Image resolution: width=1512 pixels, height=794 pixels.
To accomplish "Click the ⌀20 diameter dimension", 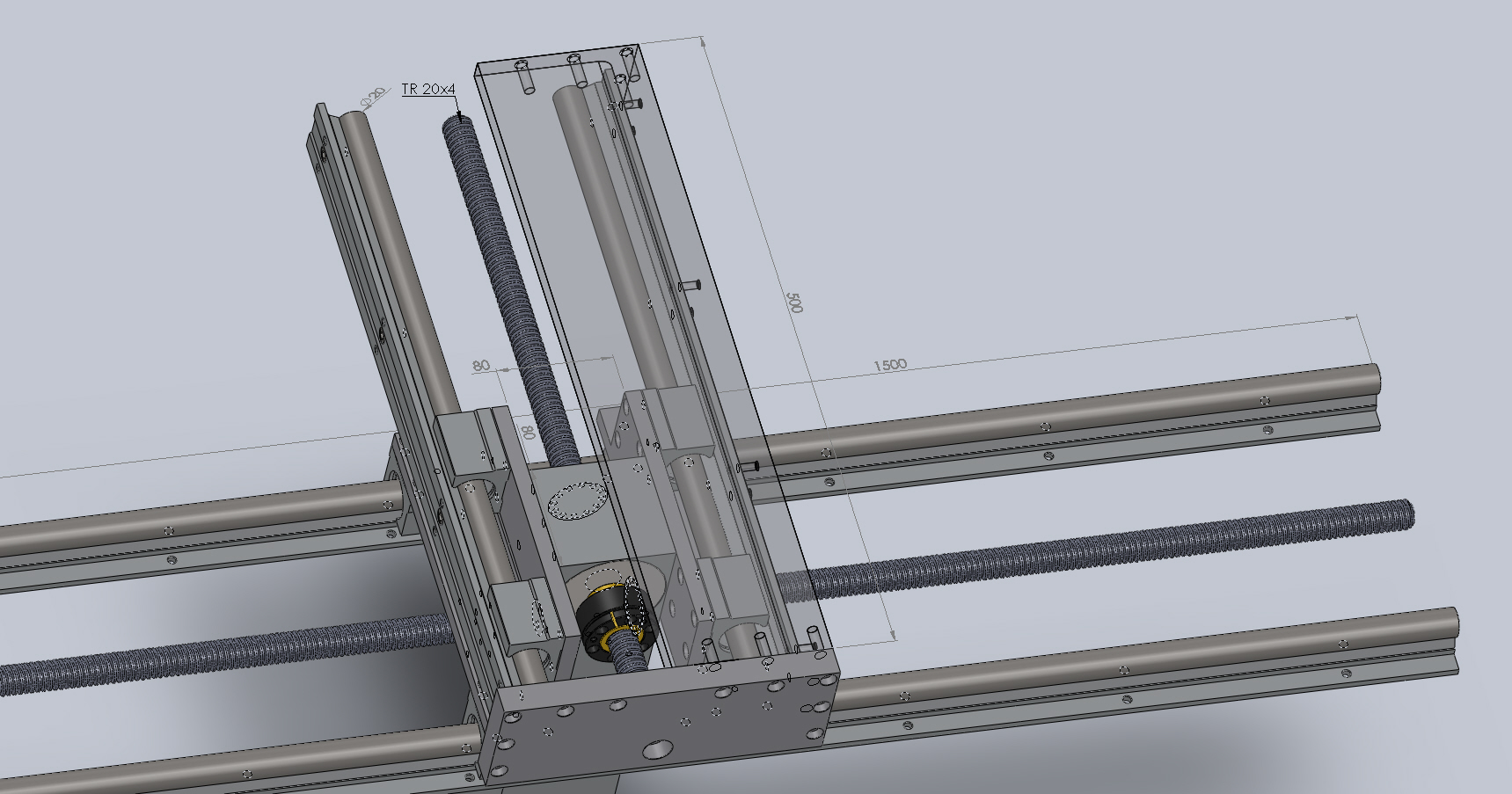I will click(x=375, y=97).
